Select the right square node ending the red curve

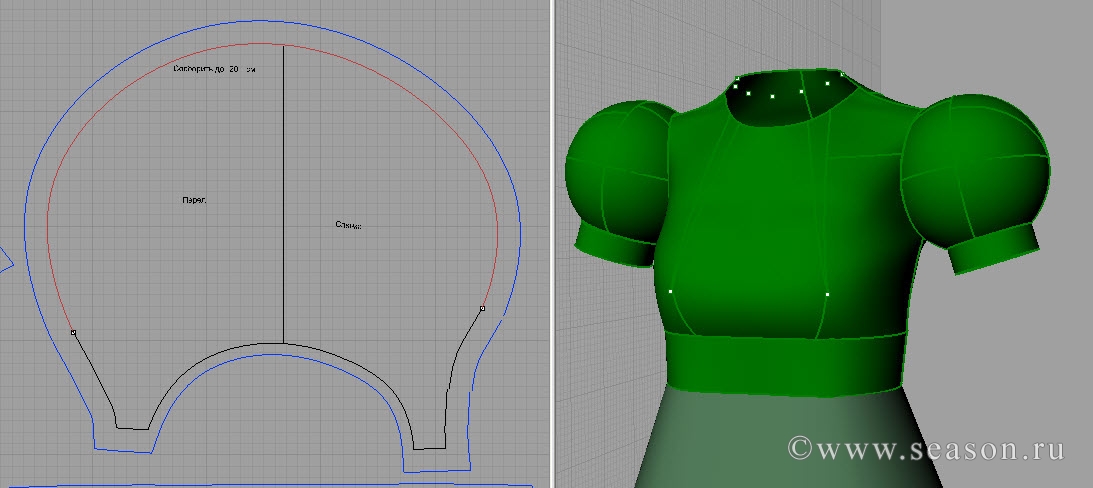click(x=482, y=309)
